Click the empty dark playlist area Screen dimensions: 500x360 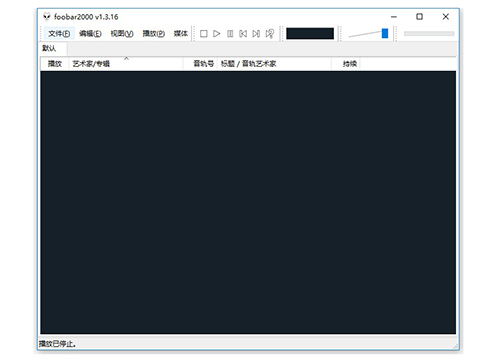click(x=248, y=202)
